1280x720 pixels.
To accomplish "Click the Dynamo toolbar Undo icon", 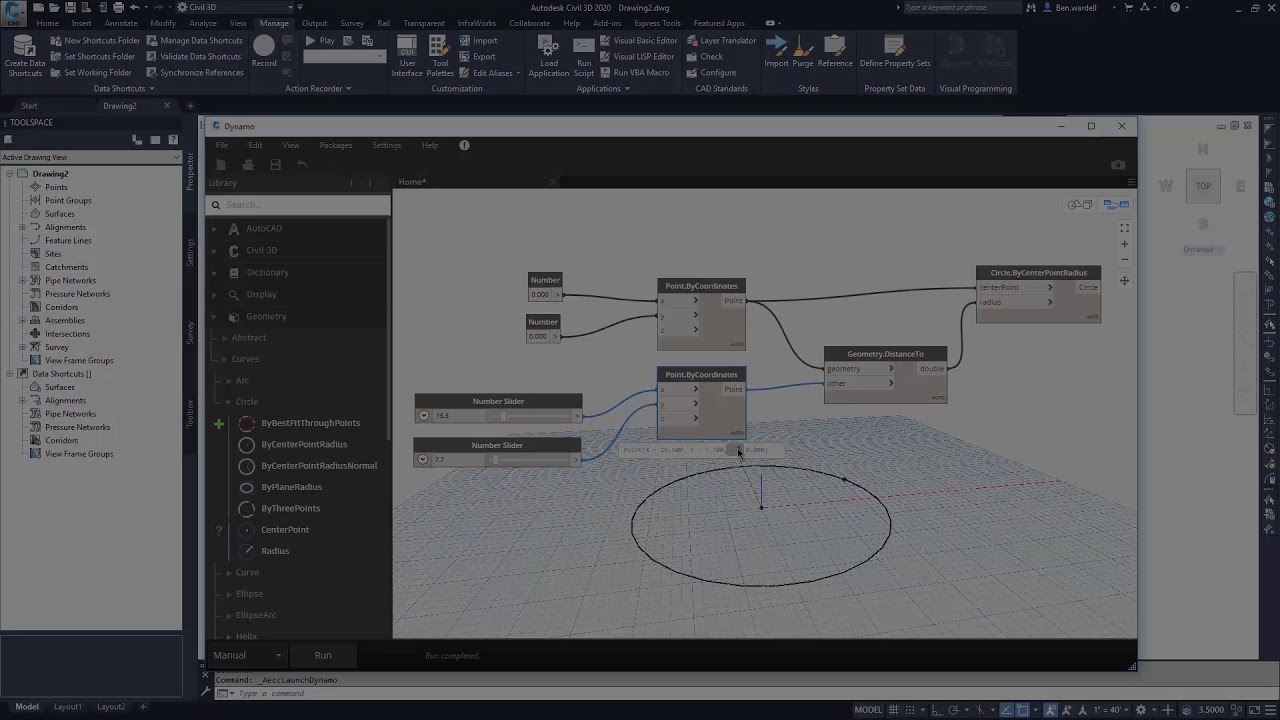I will pyautogui.click(x=302, y=165).
